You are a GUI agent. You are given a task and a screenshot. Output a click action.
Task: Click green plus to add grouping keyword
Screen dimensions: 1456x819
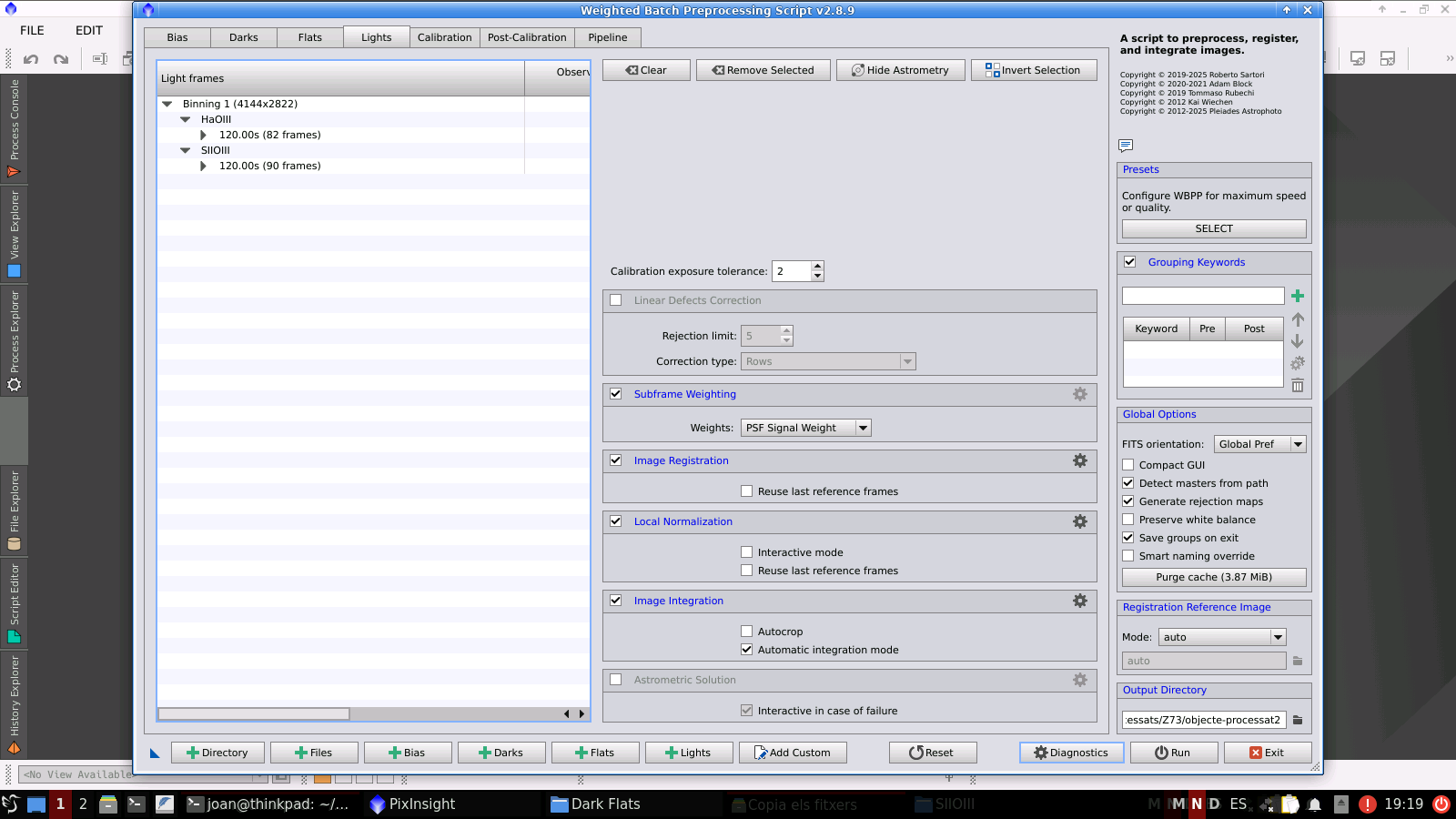coord(1298,296)
